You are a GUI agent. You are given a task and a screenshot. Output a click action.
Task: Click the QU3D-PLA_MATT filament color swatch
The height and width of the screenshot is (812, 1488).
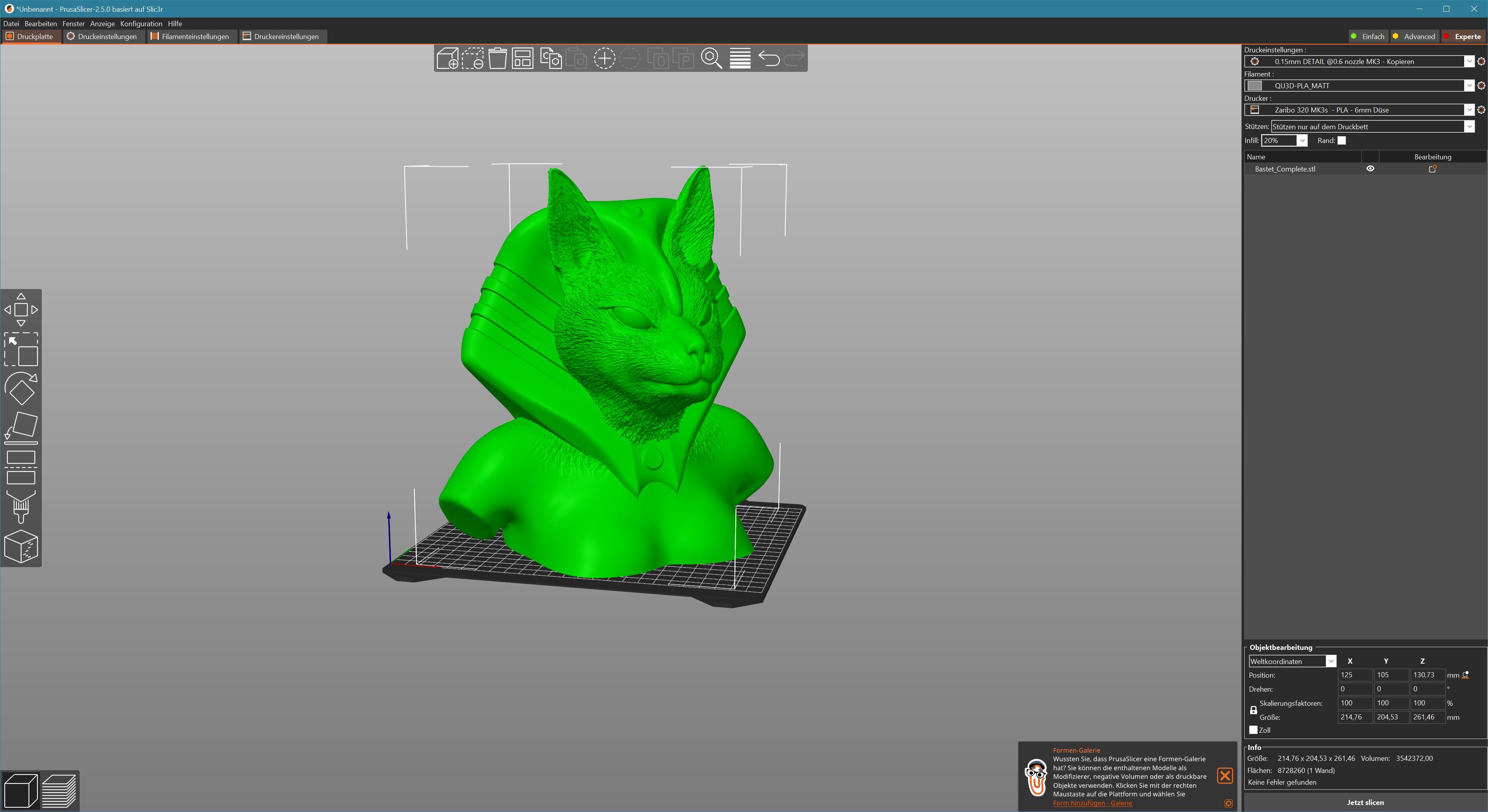1255,86
